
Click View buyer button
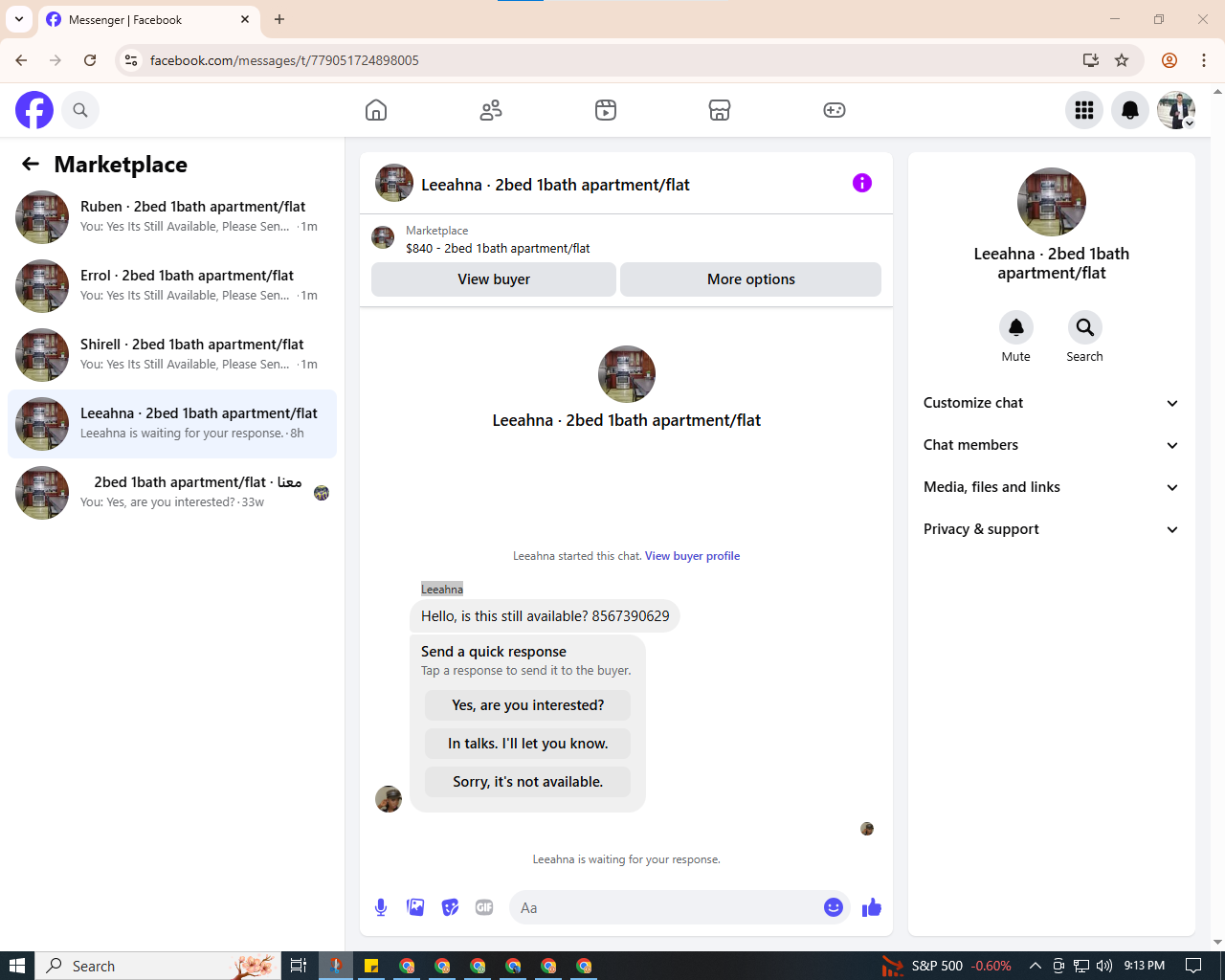494,279
